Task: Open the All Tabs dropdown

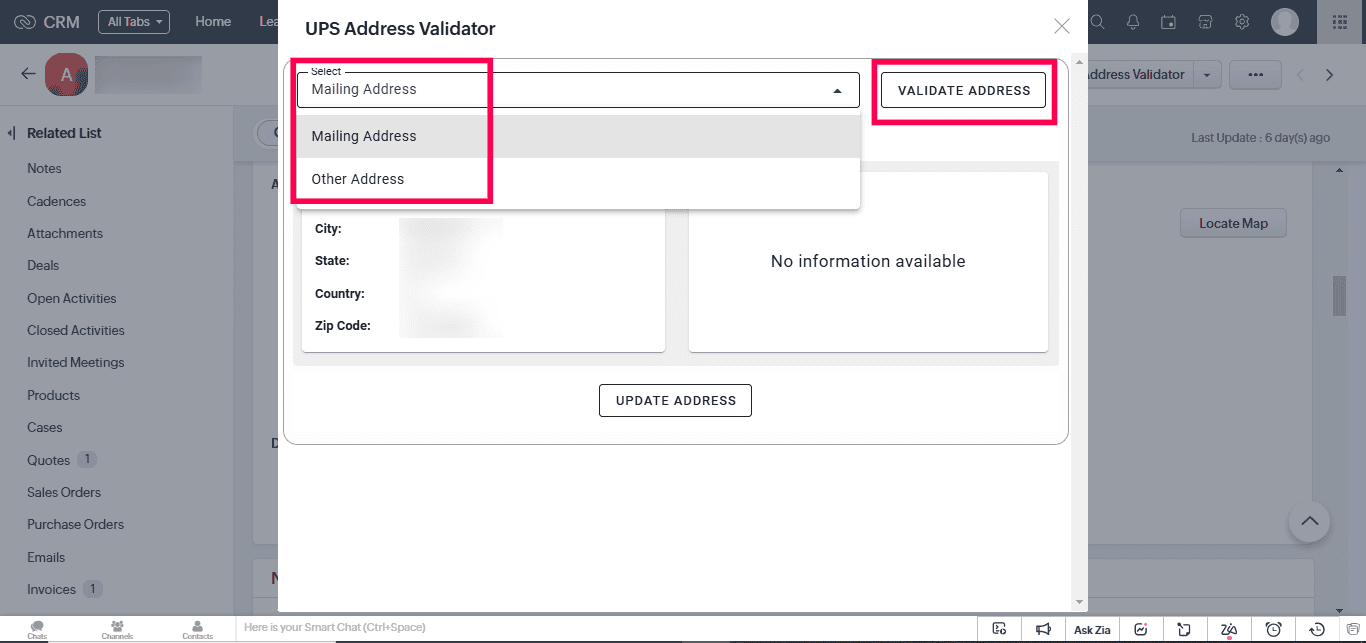Action: (134, 22)
